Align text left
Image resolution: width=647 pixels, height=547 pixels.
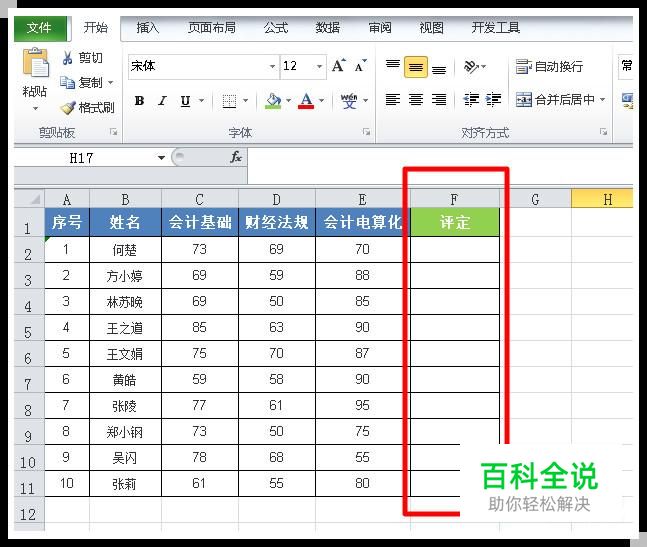(392, 99)
